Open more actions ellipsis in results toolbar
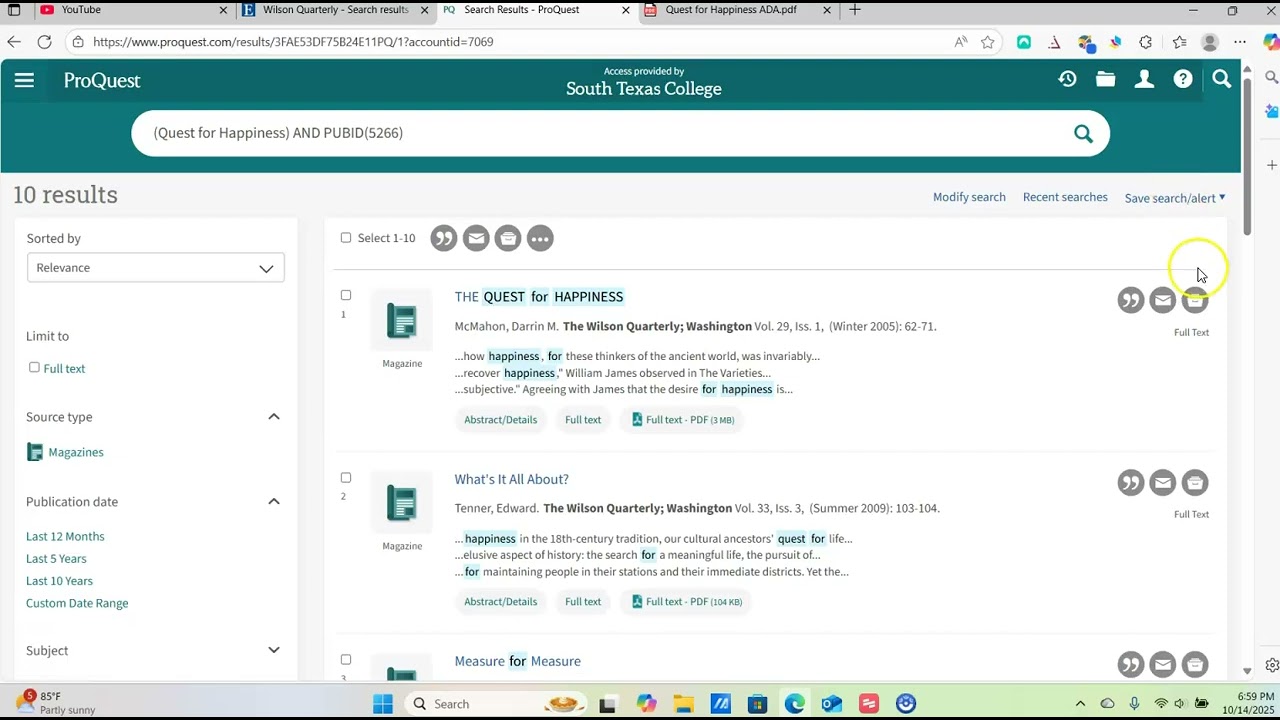Viewport: 1280px width, 720px height. pyautogui.click(x=540, y=238)
